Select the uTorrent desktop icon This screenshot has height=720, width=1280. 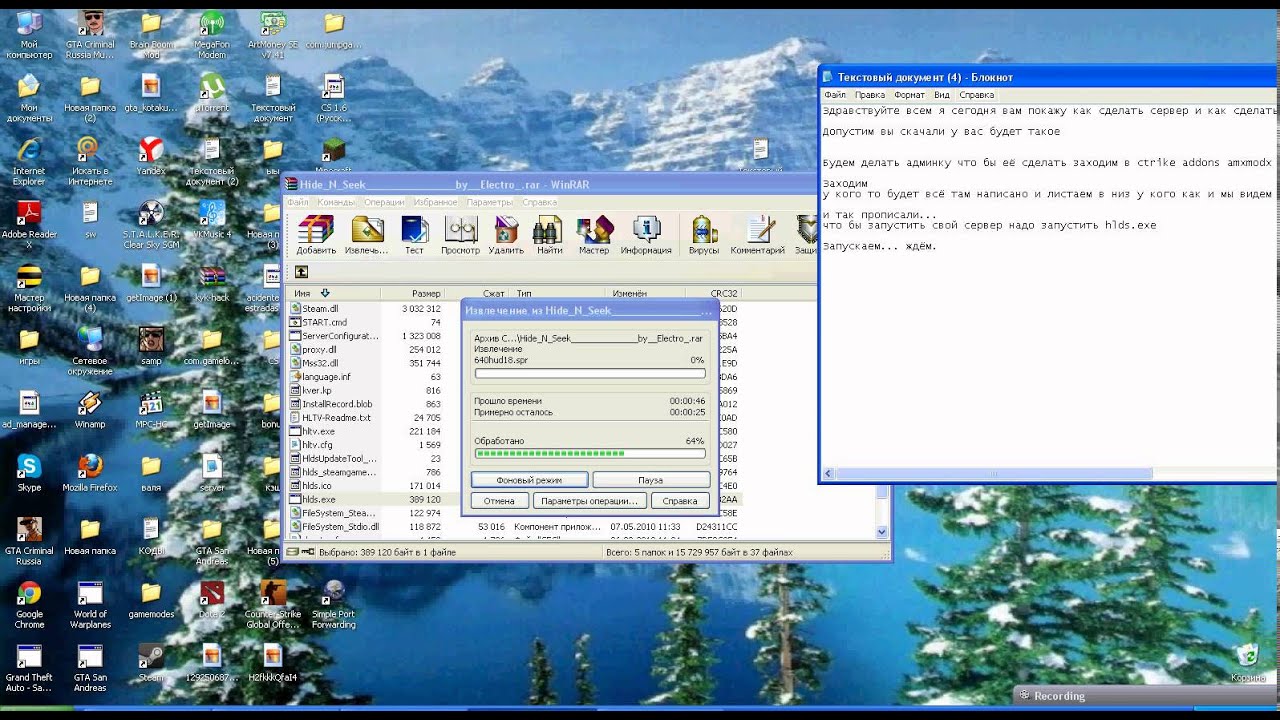(x=212, y=87)
